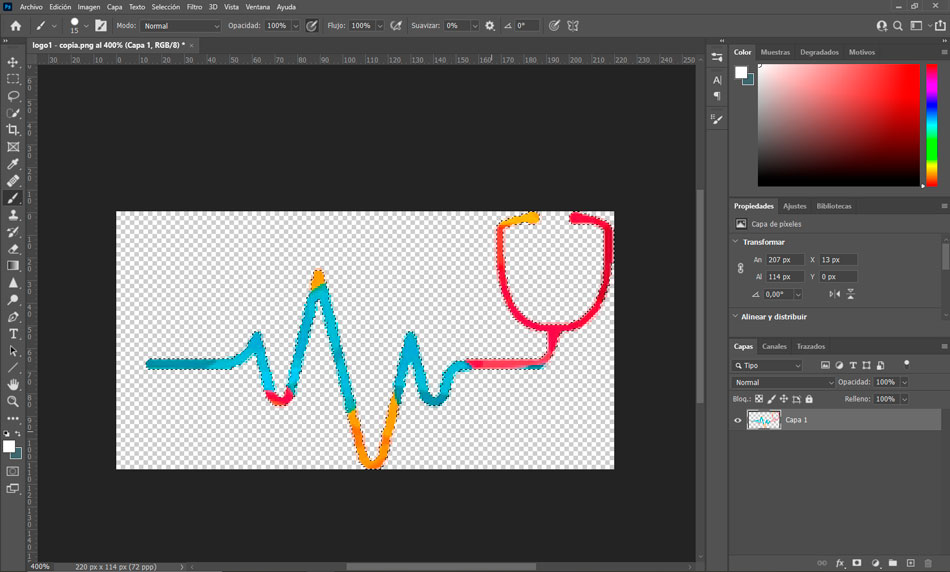The width and height of the screenshot is (950, 572).
Task: Activate the Eyedropper tool
Action: (13, 164)
